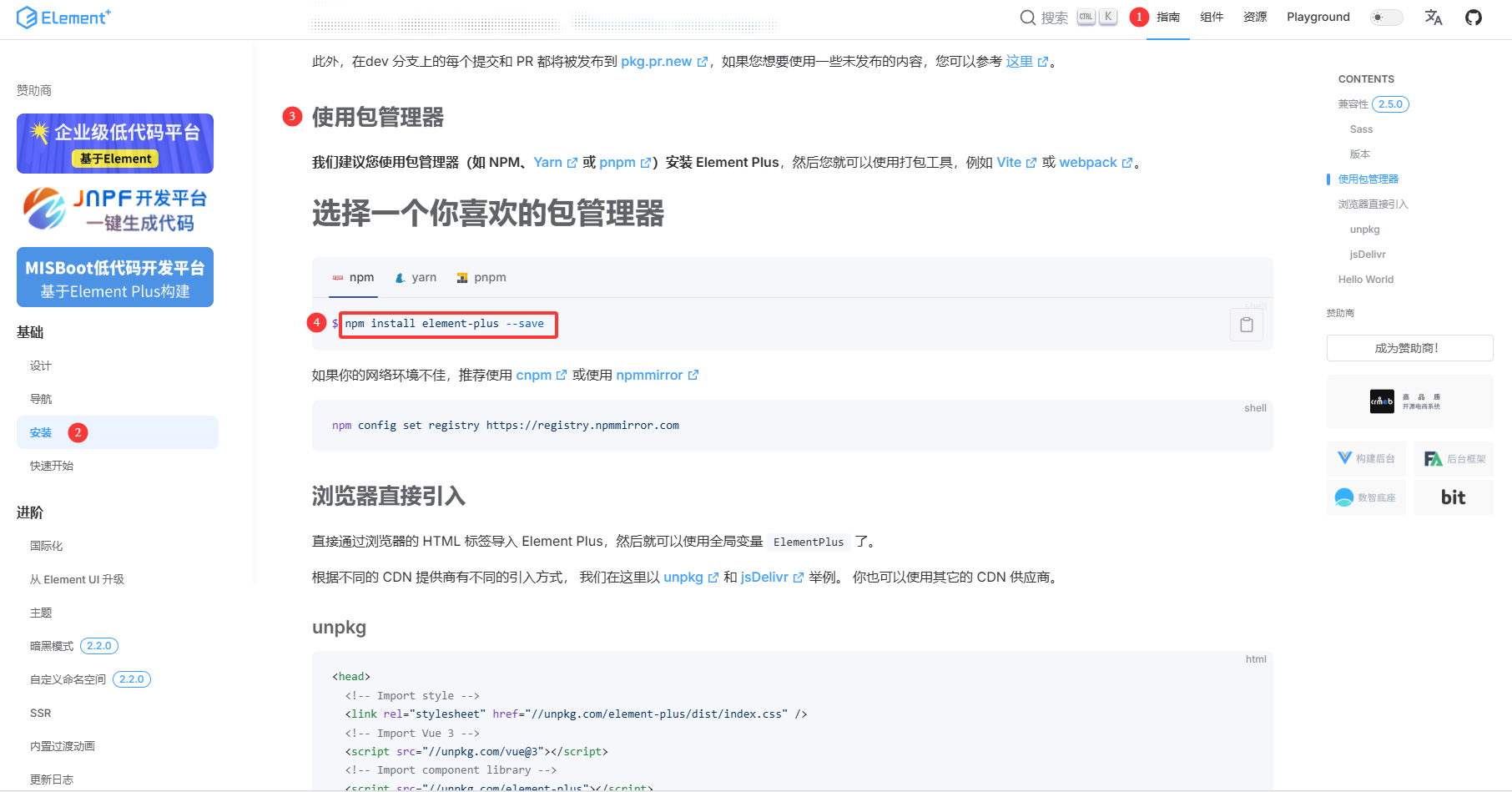Click the 浏览器直接引入 heading
This screenshot has width=1512, height=792.
pos(389,497)
